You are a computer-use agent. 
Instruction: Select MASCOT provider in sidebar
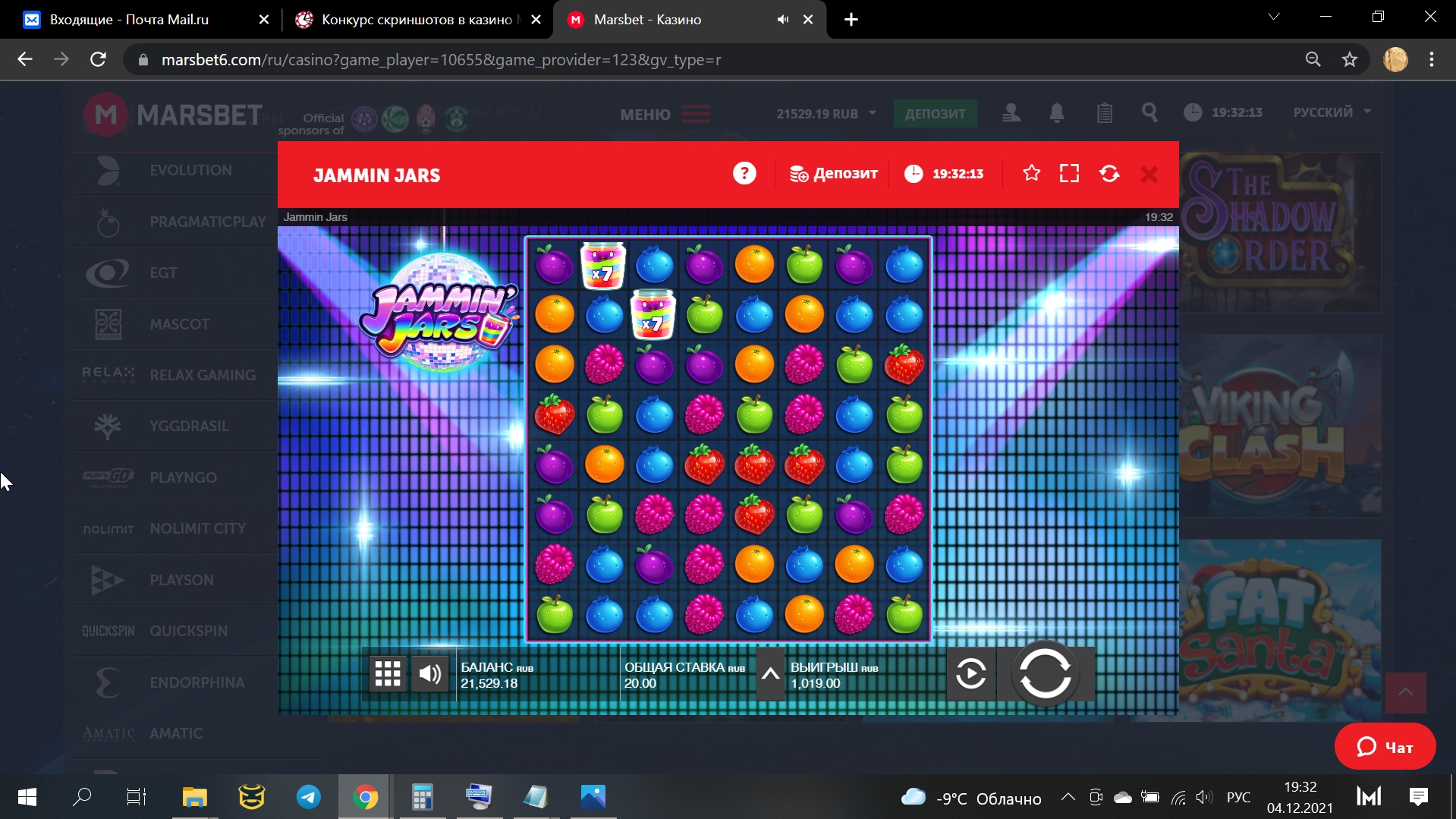175,324
